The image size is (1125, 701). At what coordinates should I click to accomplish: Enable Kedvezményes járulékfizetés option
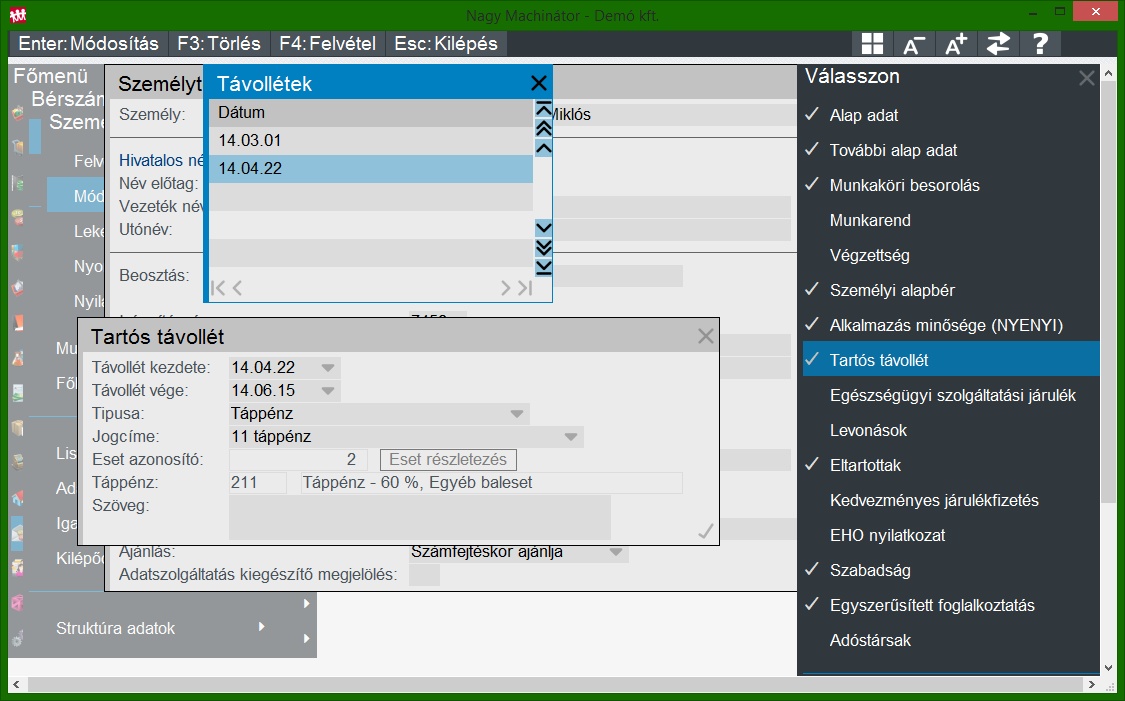(951, 500)
